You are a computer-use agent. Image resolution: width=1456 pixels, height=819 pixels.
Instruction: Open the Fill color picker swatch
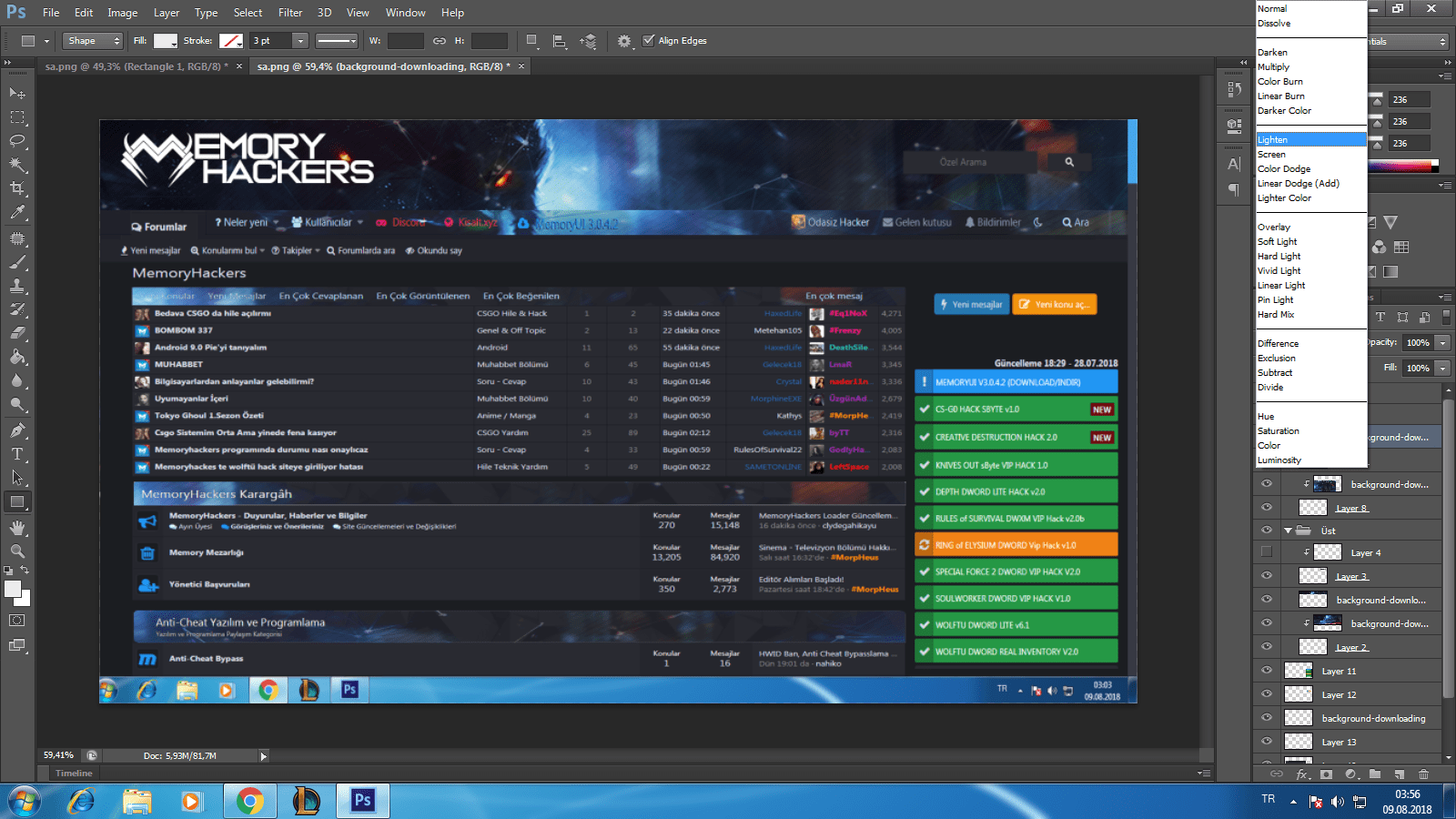(166, 41)
